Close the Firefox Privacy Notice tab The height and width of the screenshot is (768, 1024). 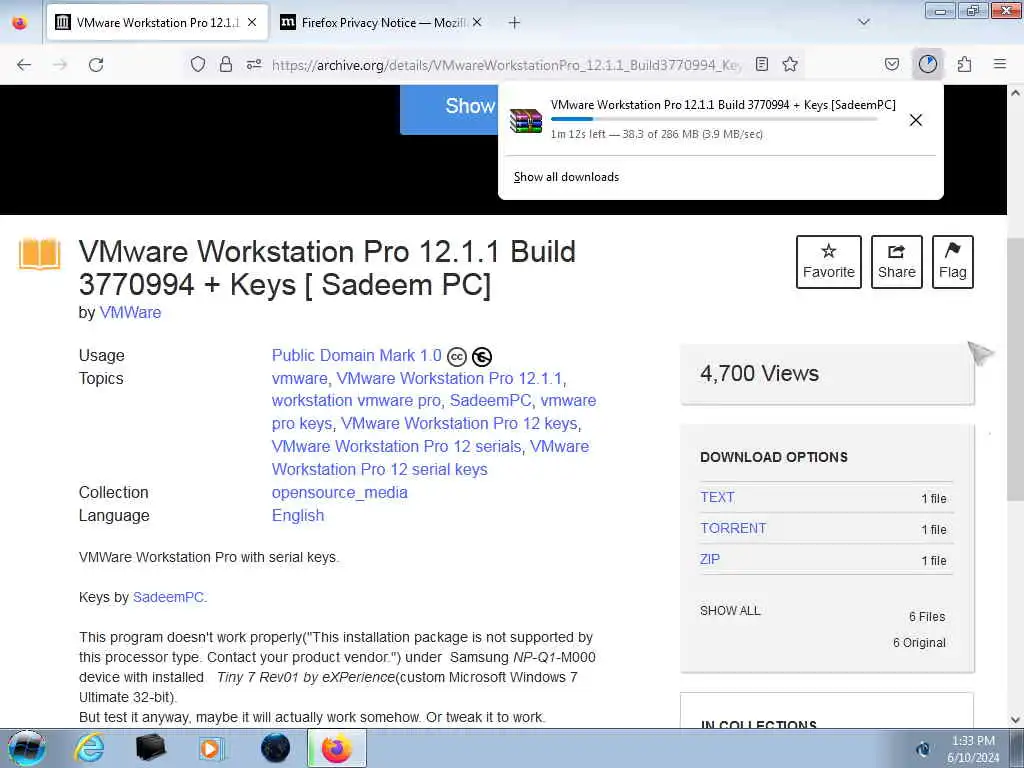tap(477, 22)
